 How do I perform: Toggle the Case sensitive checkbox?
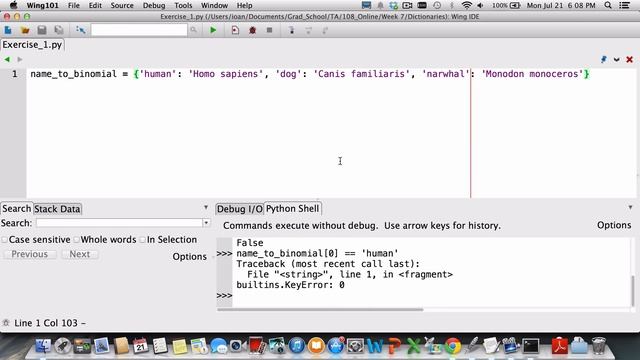[x=4, y=240]
